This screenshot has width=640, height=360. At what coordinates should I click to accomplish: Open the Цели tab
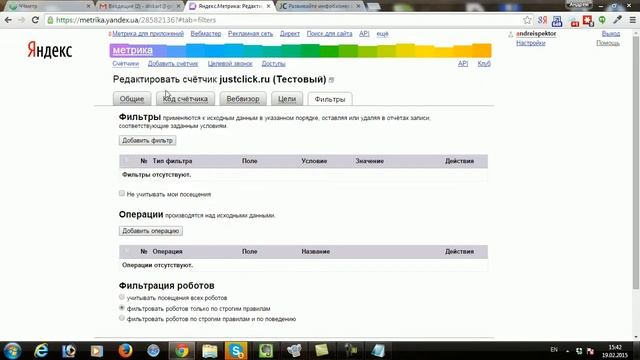[x=287, y=99]
